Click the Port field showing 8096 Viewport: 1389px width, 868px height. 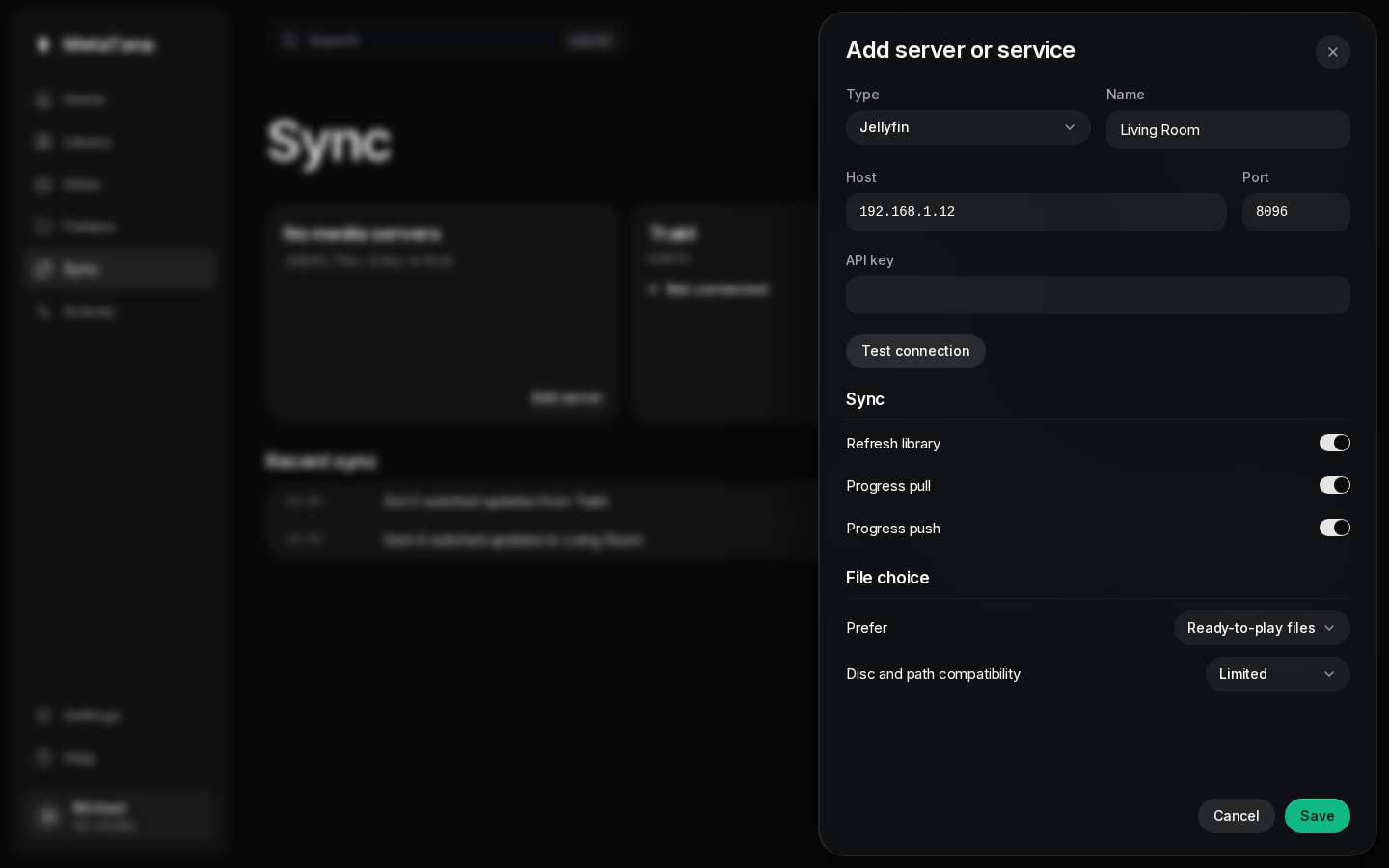(x=1295, y=212)
